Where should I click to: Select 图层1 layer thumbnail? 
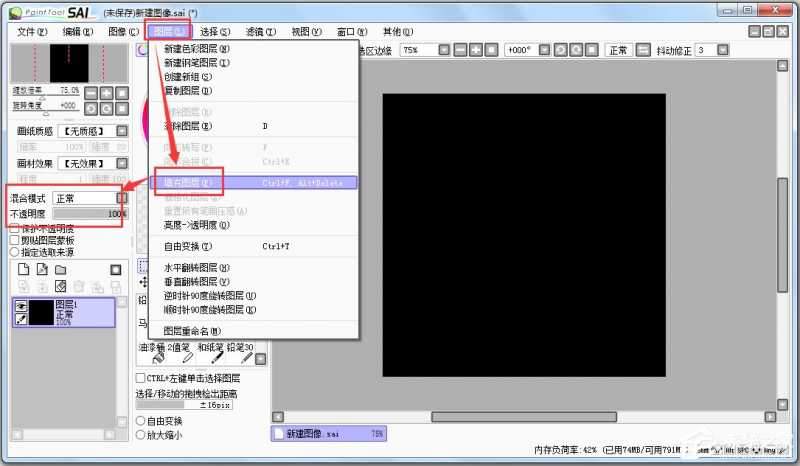tap(41, 312)
